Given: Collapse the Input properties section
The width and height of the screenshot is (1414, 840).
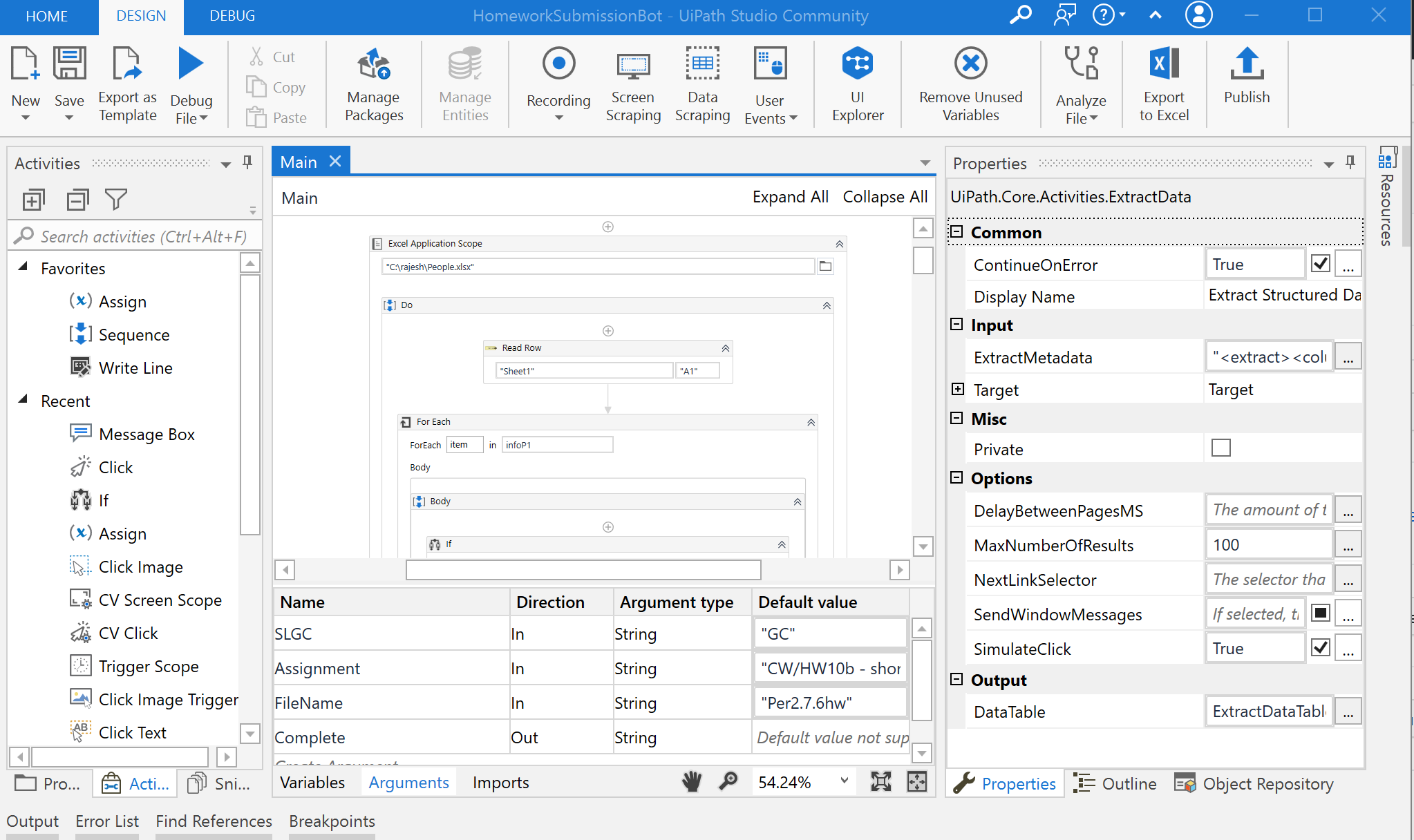Looking at the screenshot, I should pos(956,325).
